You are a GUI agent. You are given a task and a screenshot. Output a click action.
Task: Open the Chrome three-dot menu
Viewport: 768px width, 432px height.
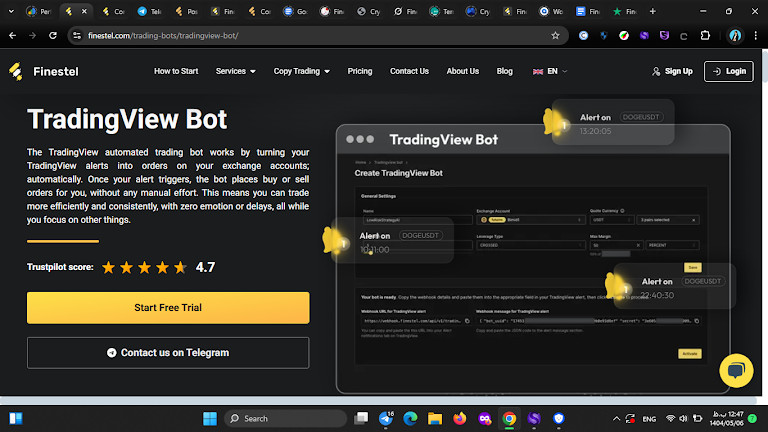coord(756,35)
